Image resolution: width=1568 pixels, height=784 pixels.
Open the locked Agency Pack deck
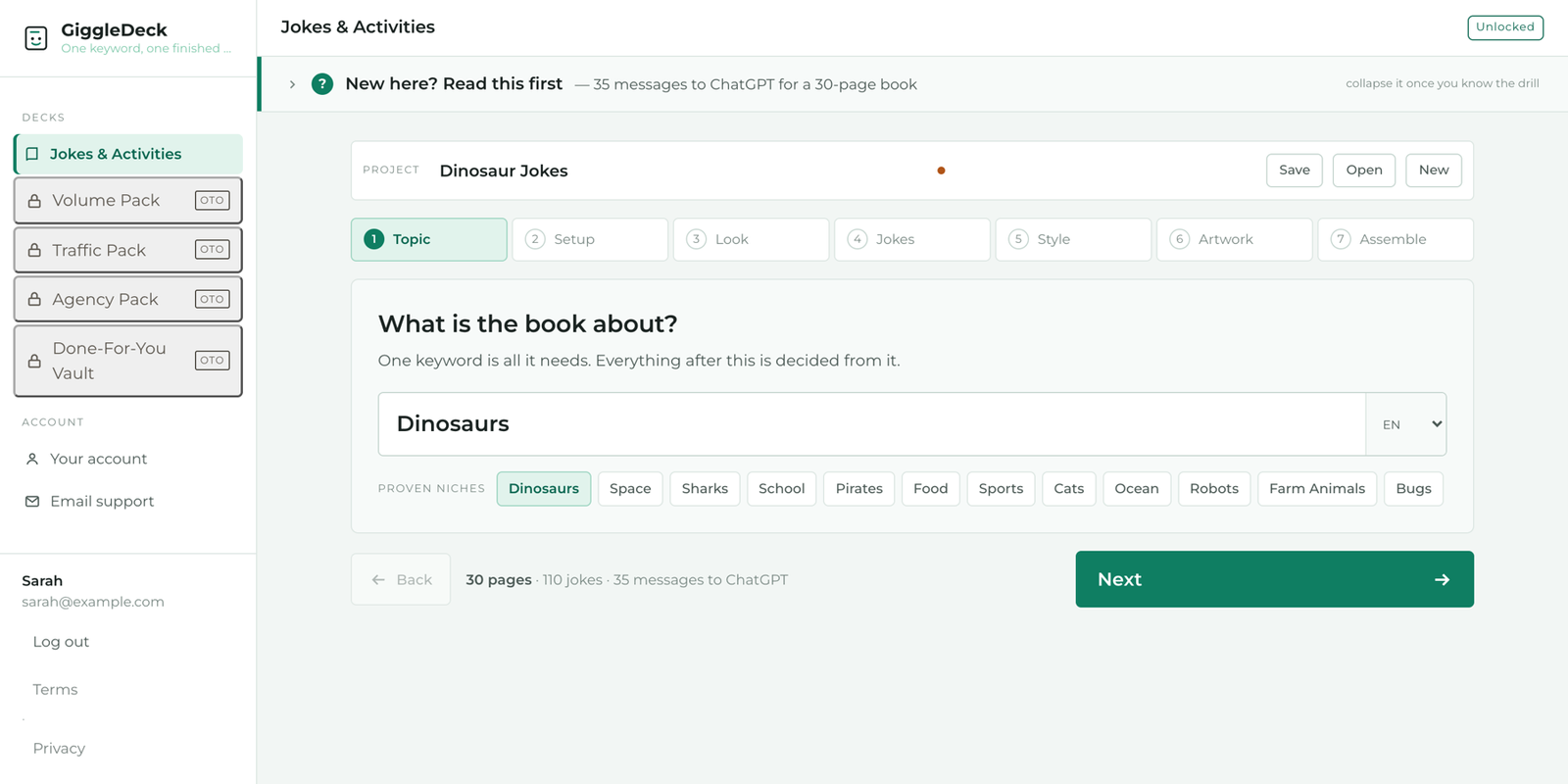click(x=128, y=299)
